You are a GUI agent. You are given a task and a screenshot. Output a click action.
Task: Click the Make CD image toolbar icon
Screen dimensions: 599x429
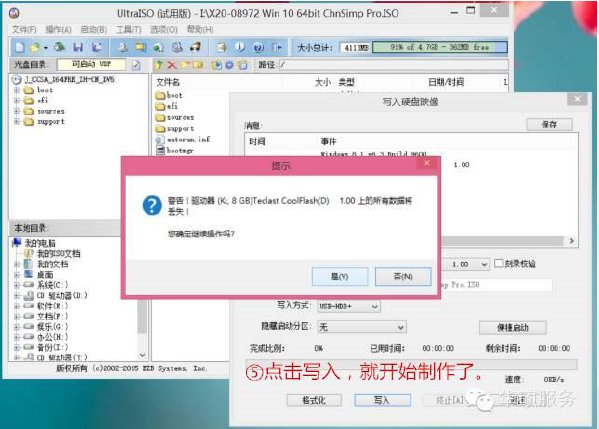click(123, 47)
